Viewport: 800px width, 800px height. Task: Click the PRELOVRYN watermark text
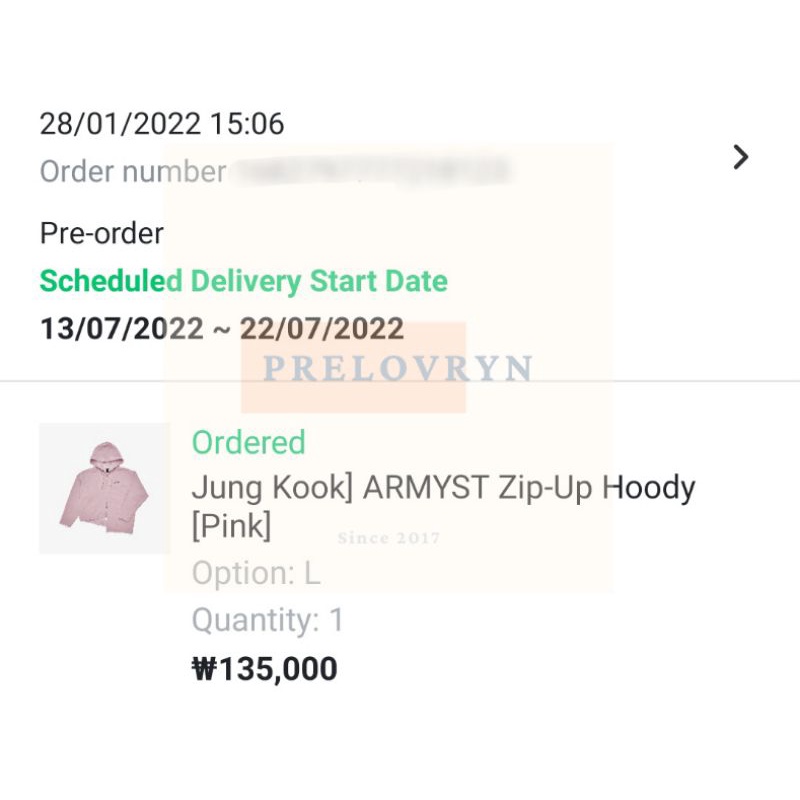pyautogui.click(x=398, y=368)
